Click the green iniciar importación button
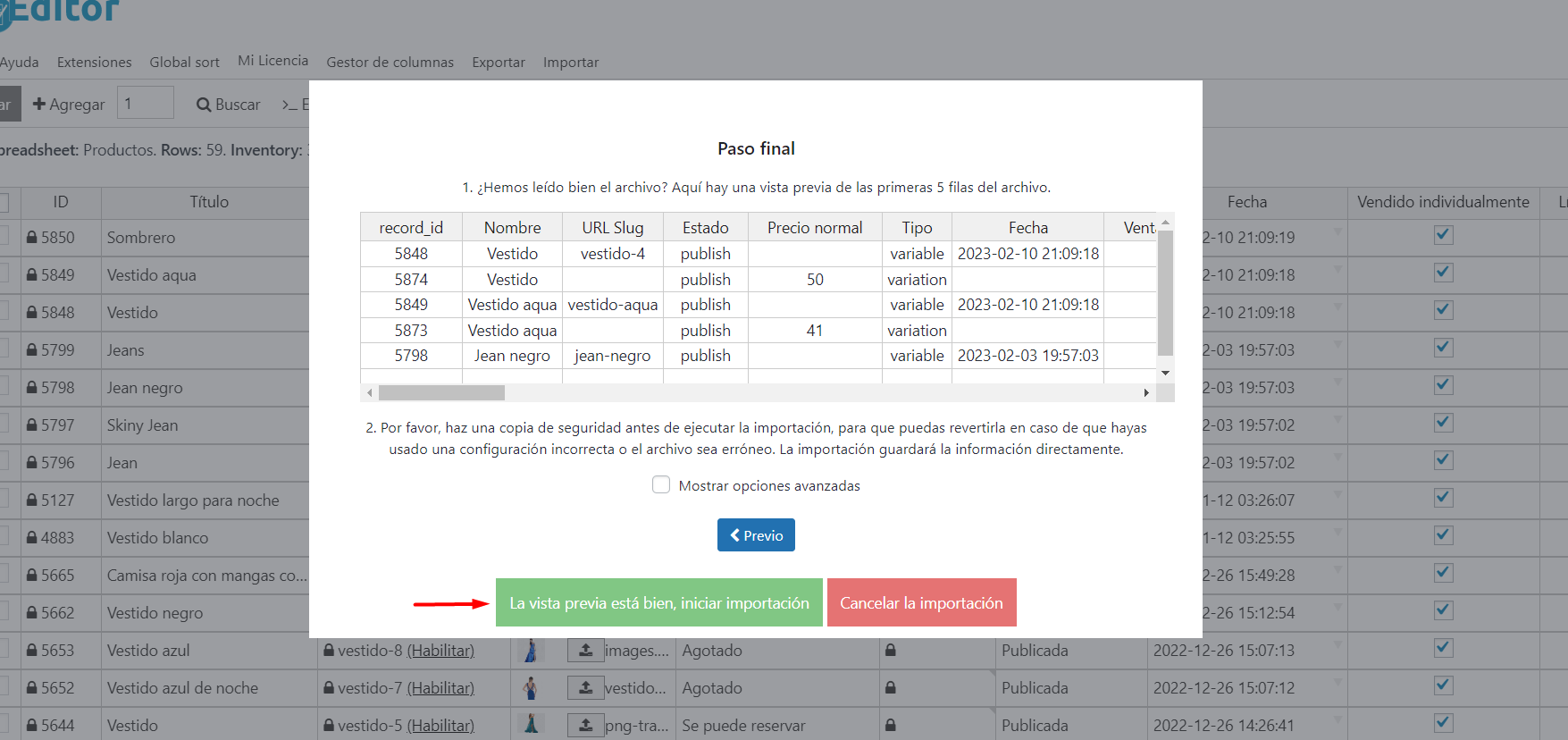 pos(658,603)
